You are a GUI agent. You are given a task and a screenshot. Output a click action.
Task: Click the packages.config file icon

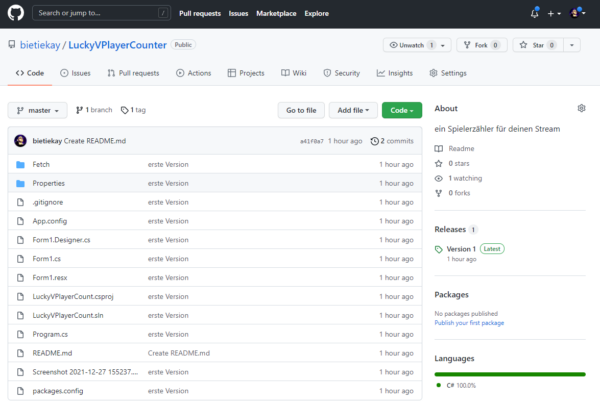[20, 391]
